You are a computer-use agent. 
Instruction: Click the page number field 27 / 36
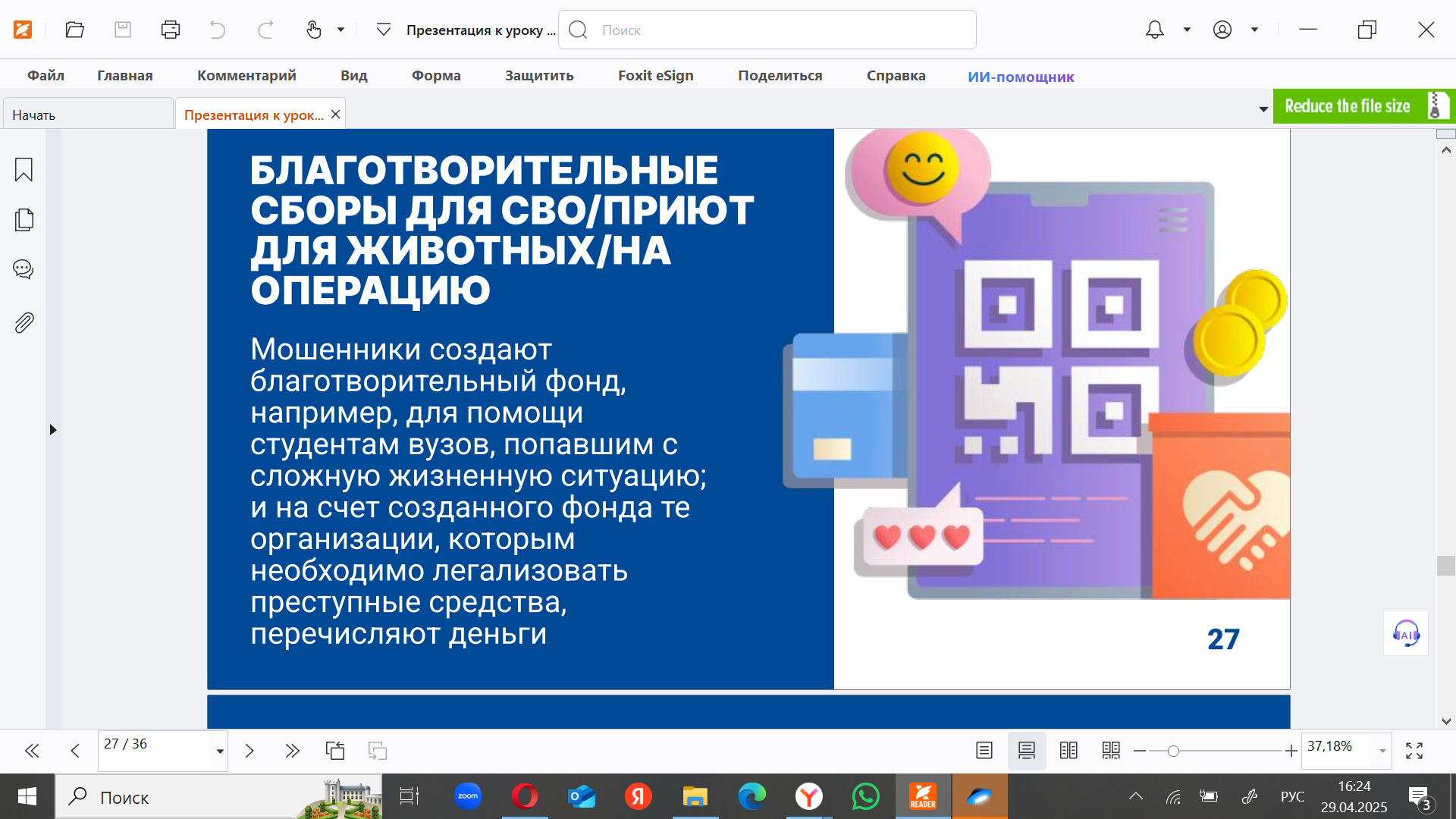coord(155,751)
